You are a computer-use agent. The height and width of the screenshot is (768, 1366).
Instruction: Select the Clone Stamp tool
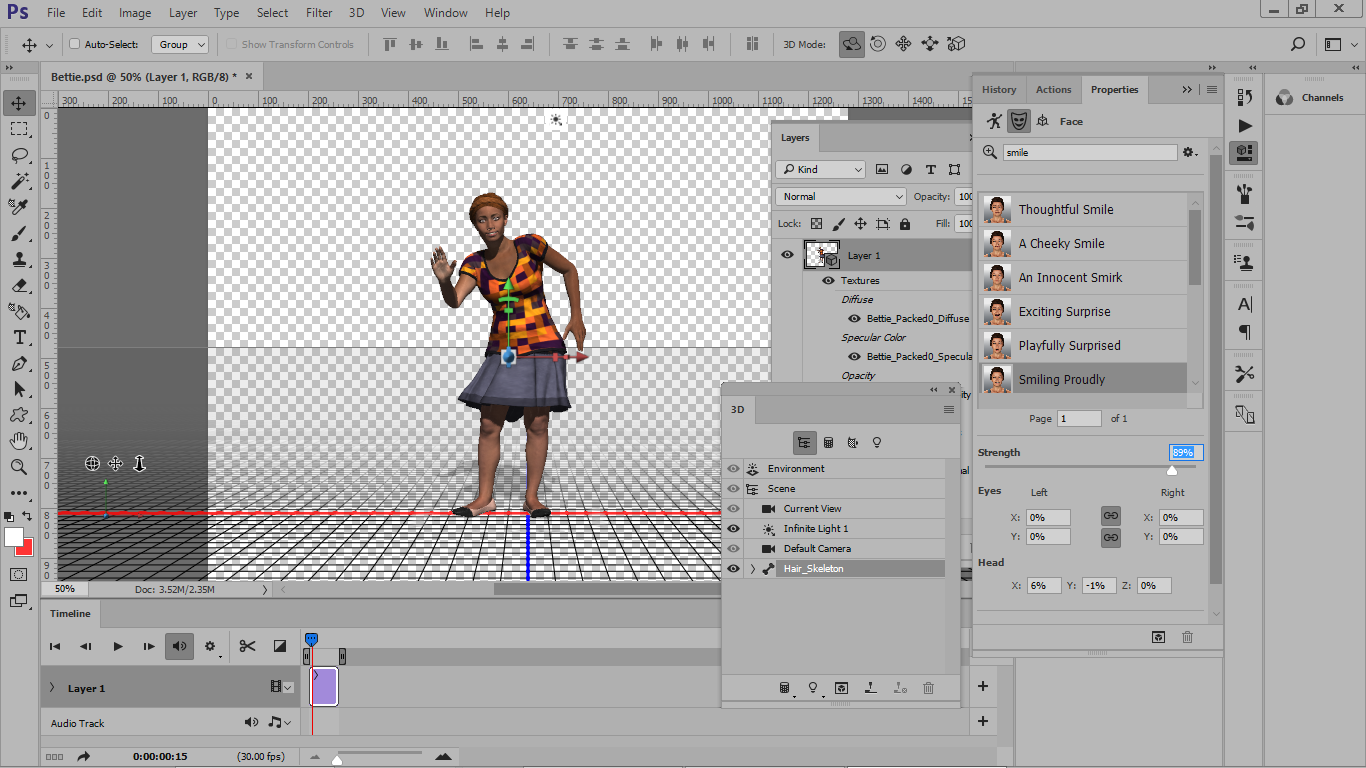(19, 259)
